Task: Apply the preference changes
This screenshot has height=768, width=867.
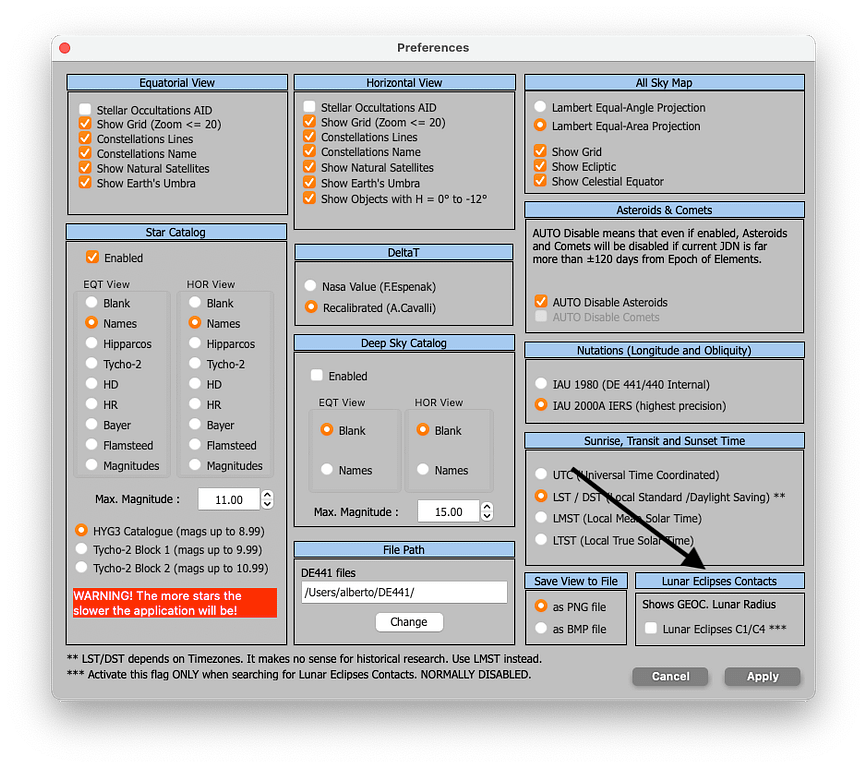Action: 762,677
